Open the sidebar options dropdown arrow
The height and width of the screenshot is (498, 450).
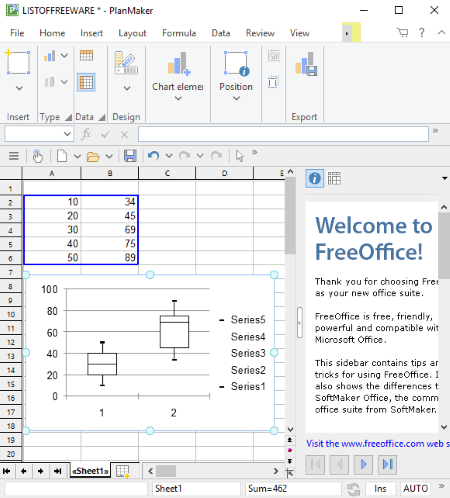pos(445,178)
